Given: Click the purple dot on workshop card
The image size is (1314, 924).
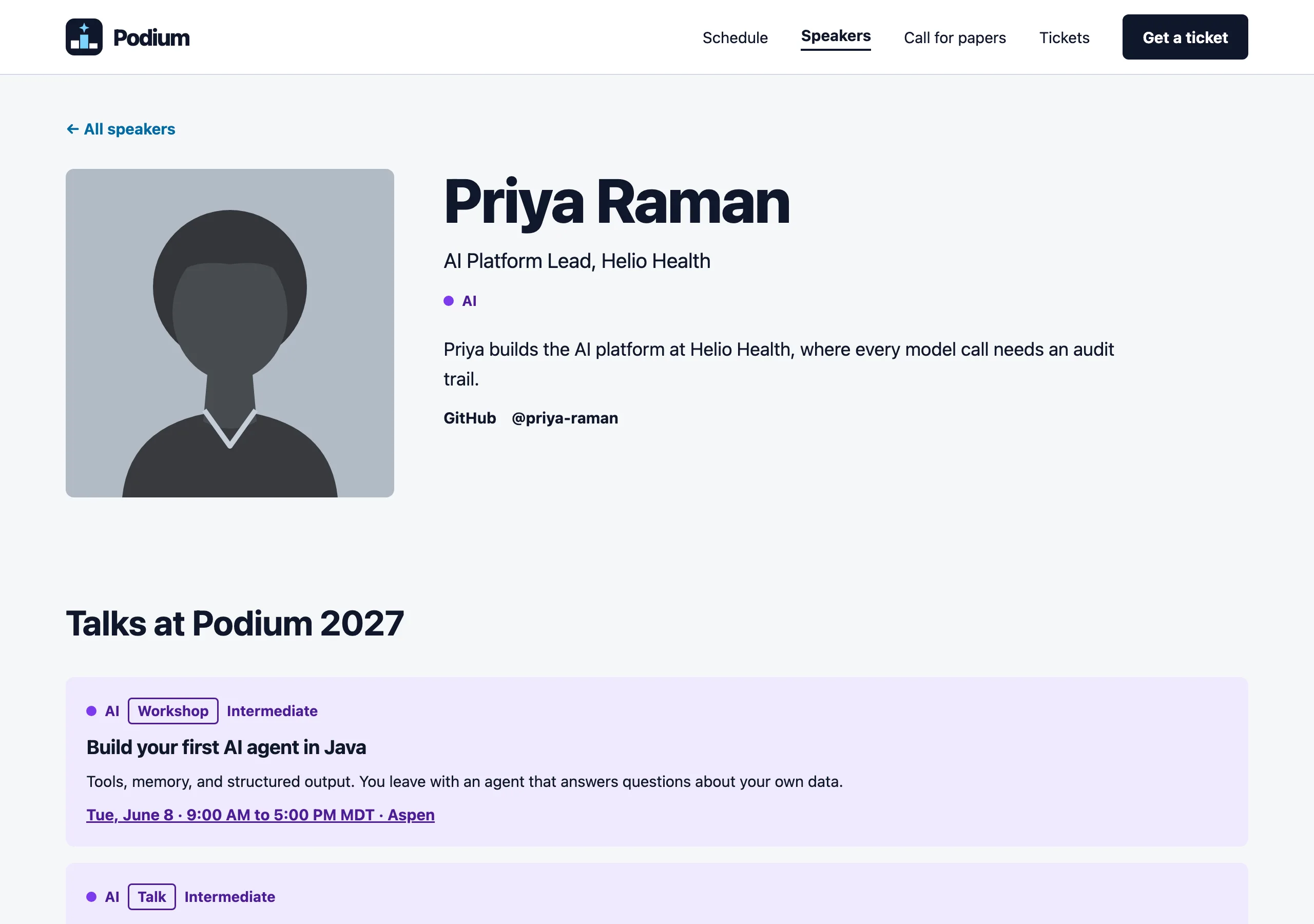Looking at the screenshot, I should tap(91, 711).
